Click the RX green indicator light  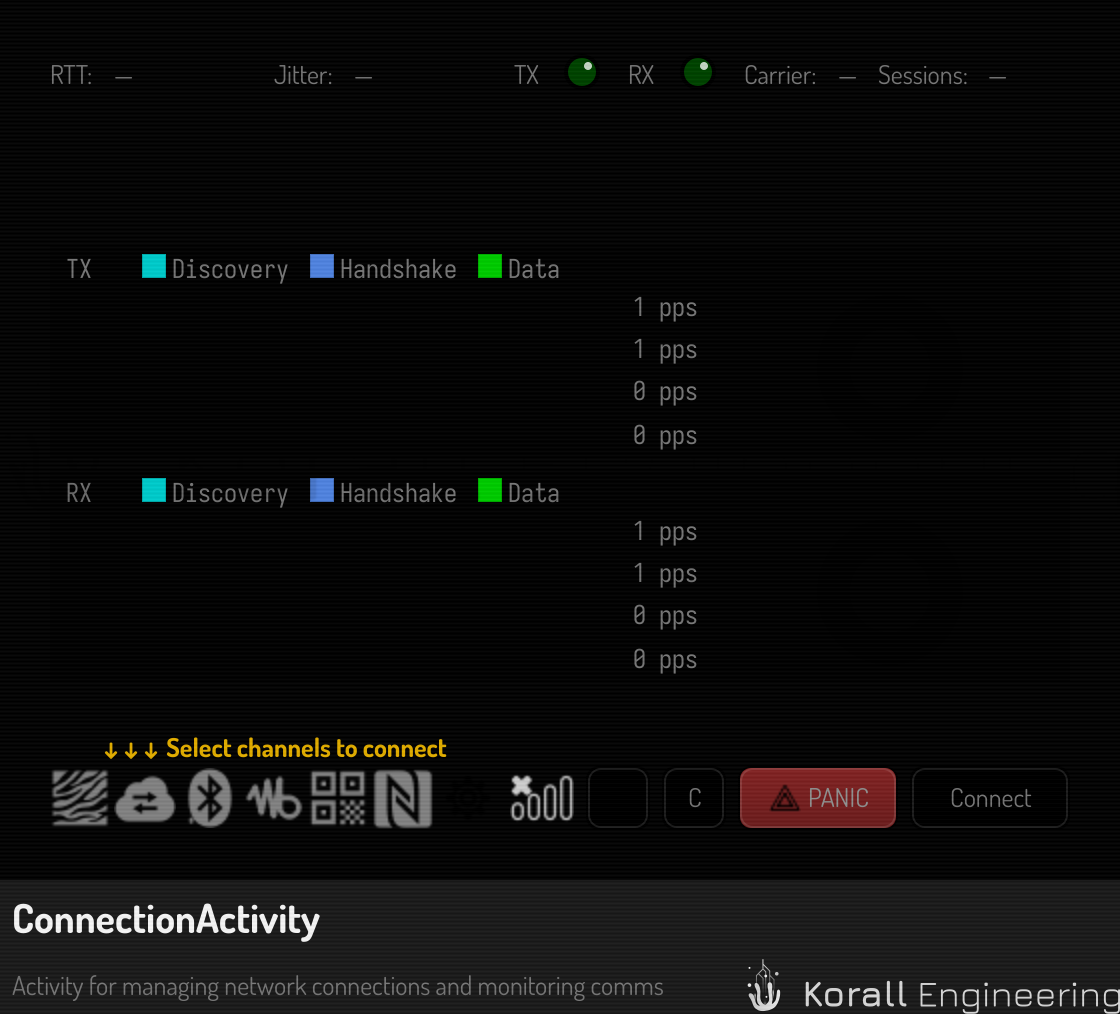coord(698,72)
